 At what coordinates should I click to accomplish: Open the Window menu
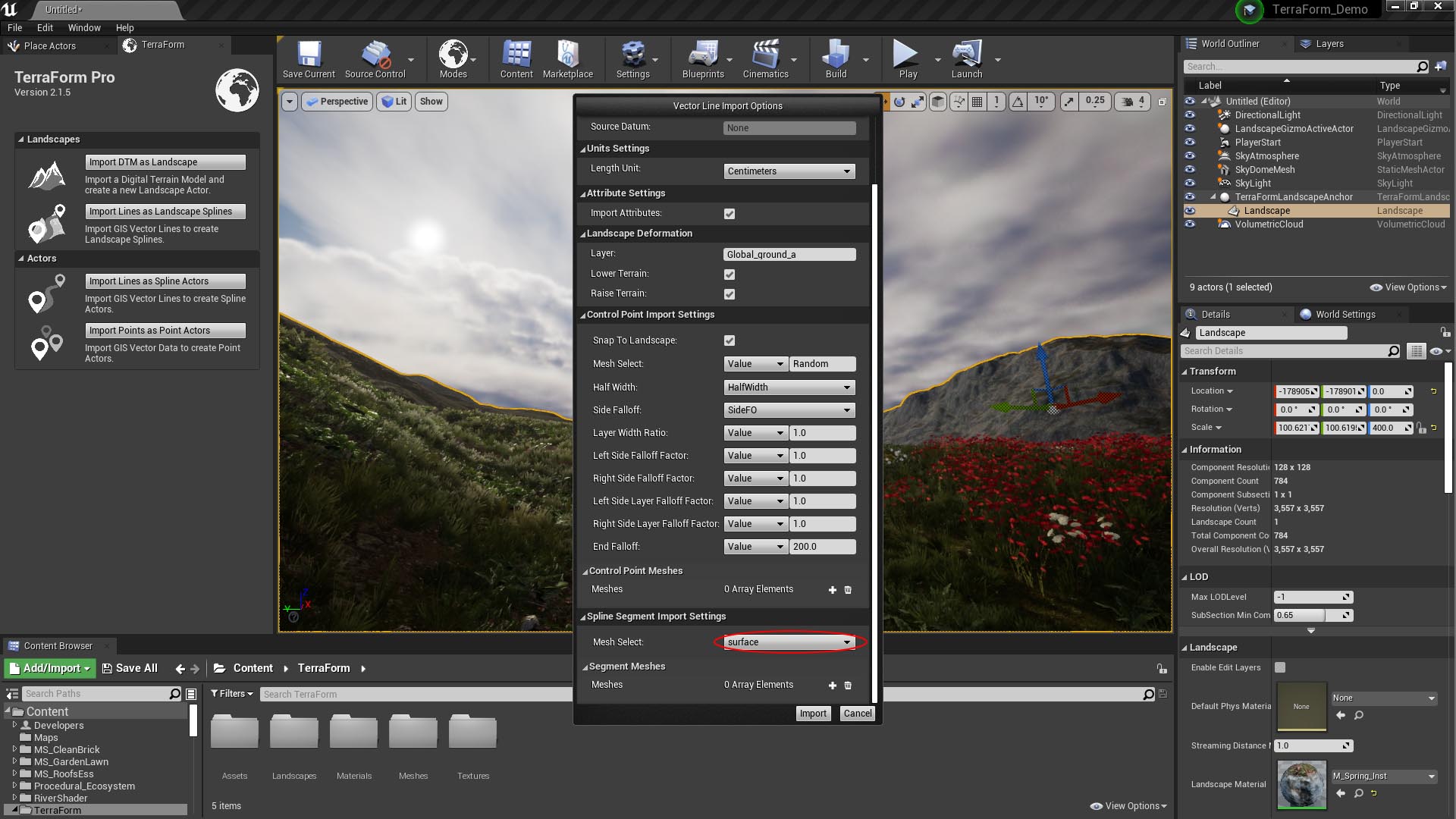point(84,27)
